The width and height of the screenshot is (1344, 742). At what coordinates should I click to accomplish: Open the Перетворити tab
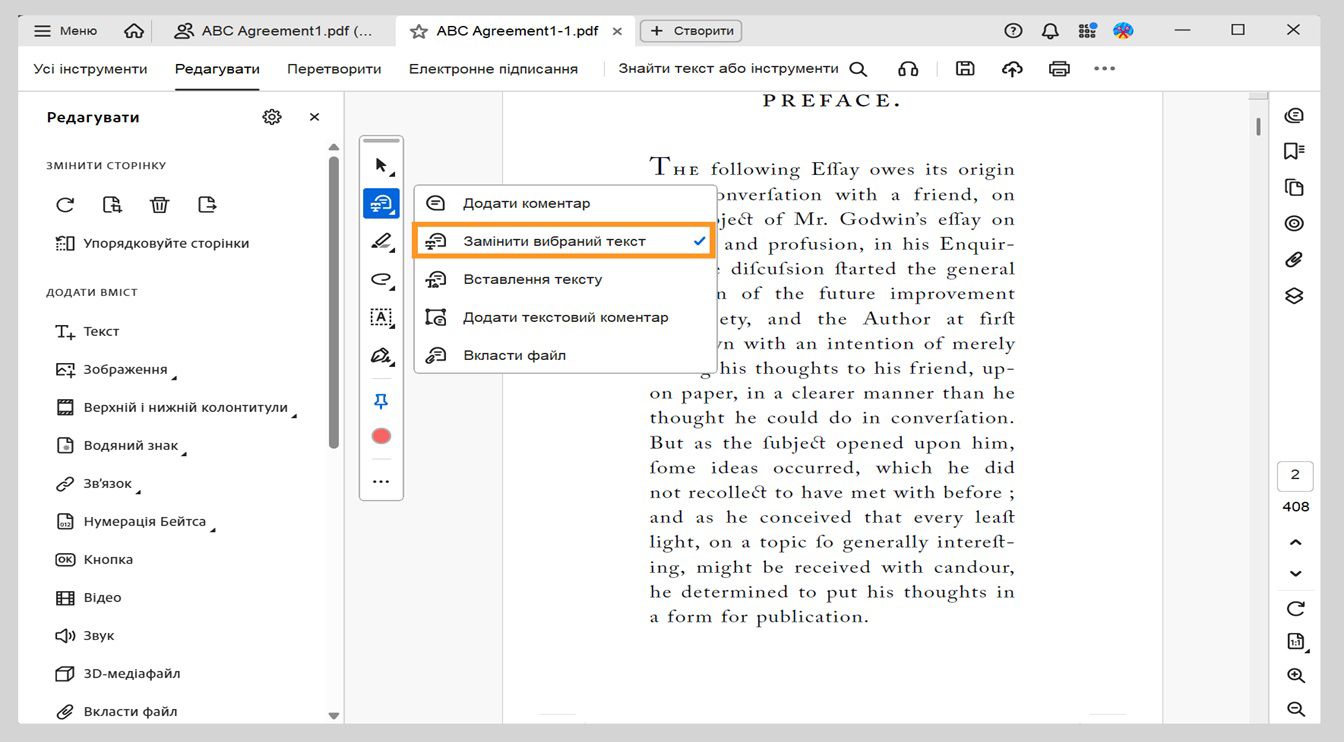tap(334, 69)
